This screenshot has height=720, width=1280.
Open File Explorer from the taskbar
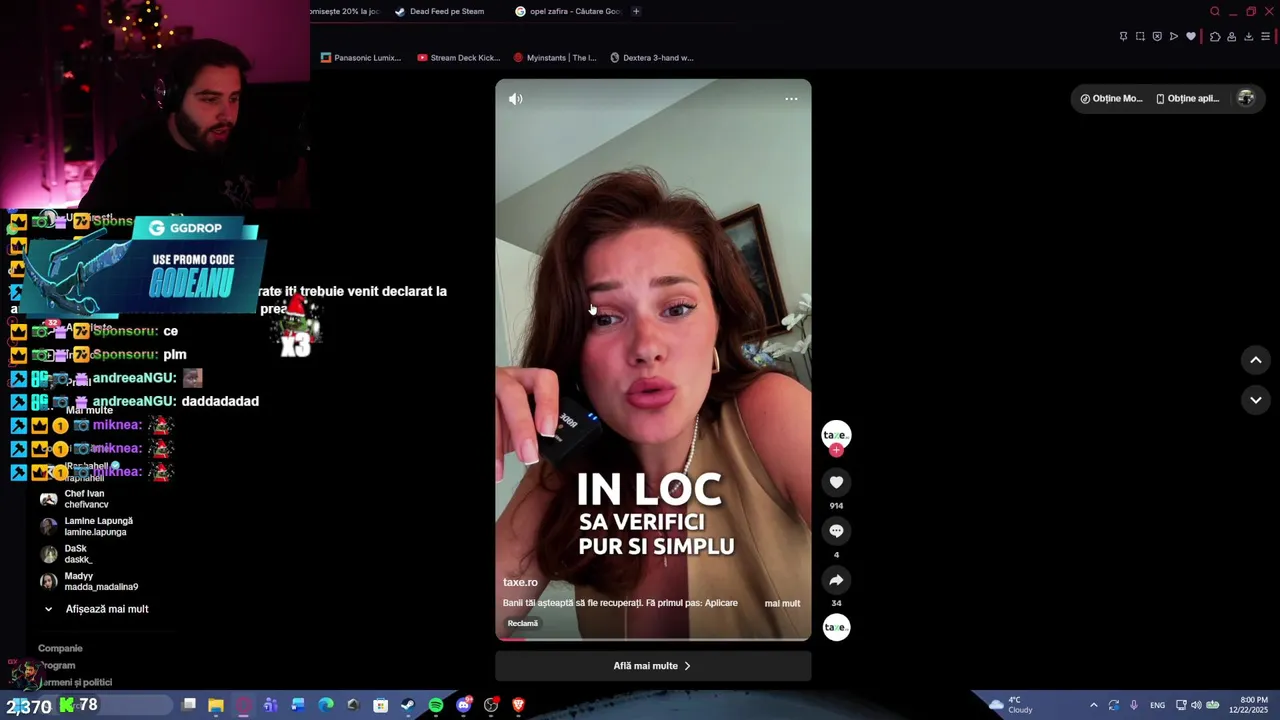[216, 705]
